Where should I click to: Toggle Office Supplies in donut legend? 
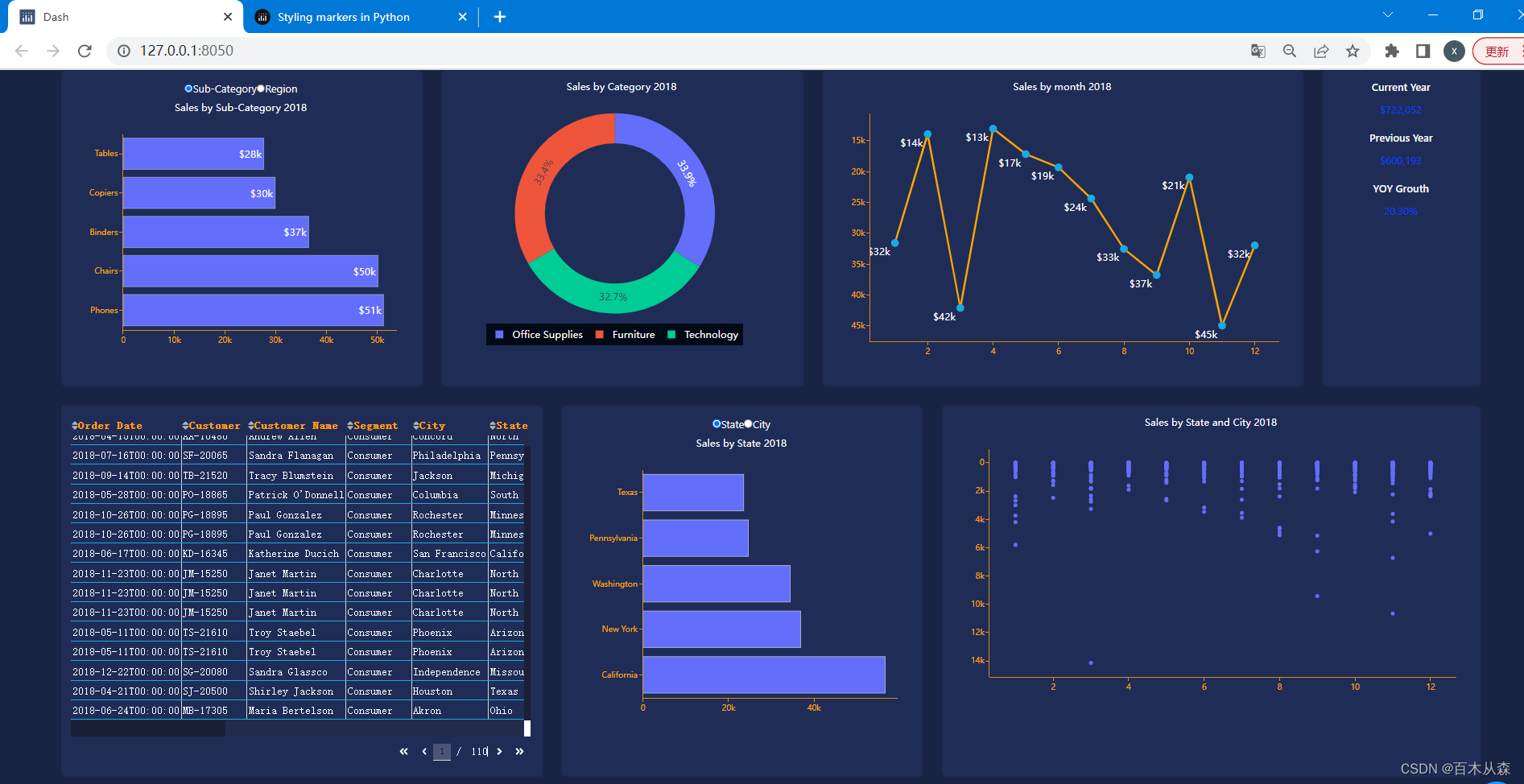(x=539, y=335)
